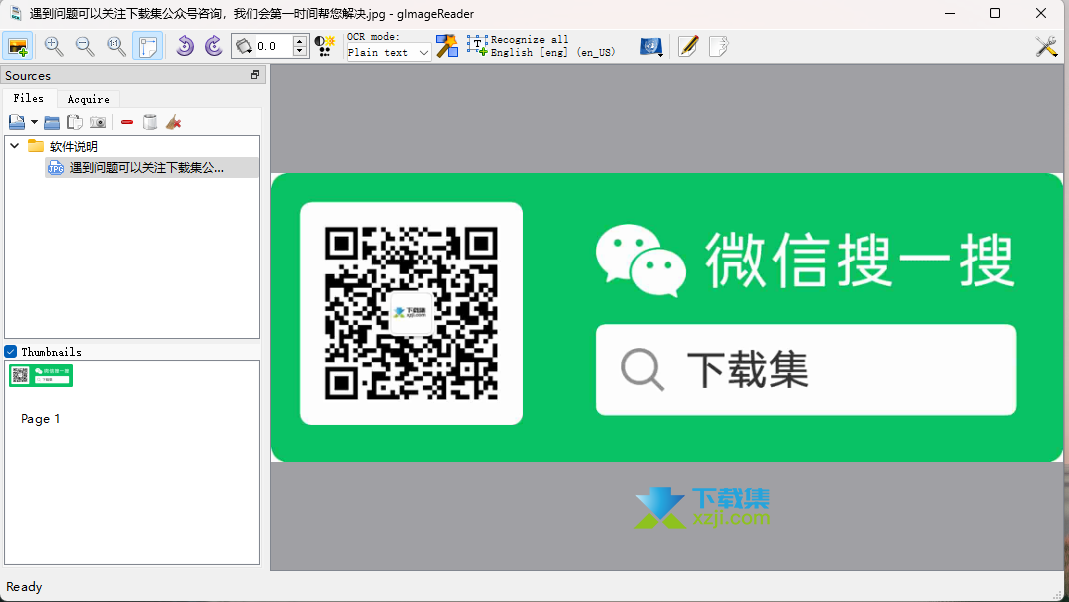
Task: Zoom out of the image
Action: click(x=85, y=46)
